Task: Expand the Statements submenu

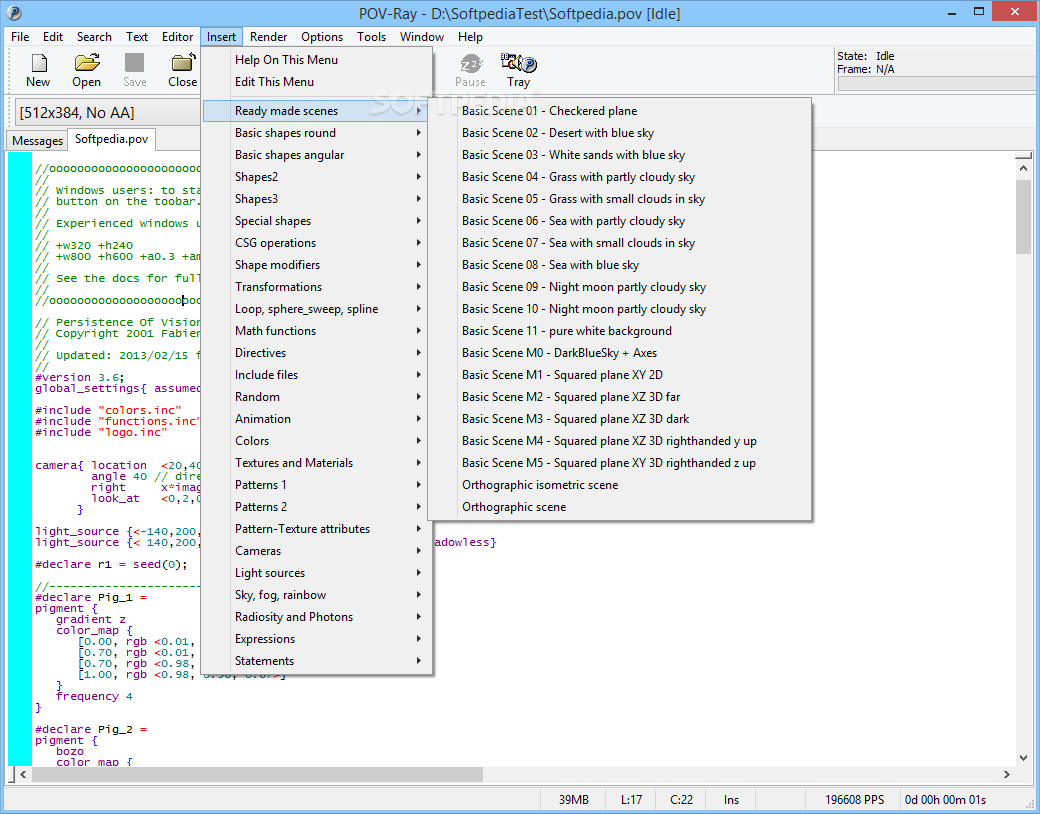Action: click(x=317, y=661)
